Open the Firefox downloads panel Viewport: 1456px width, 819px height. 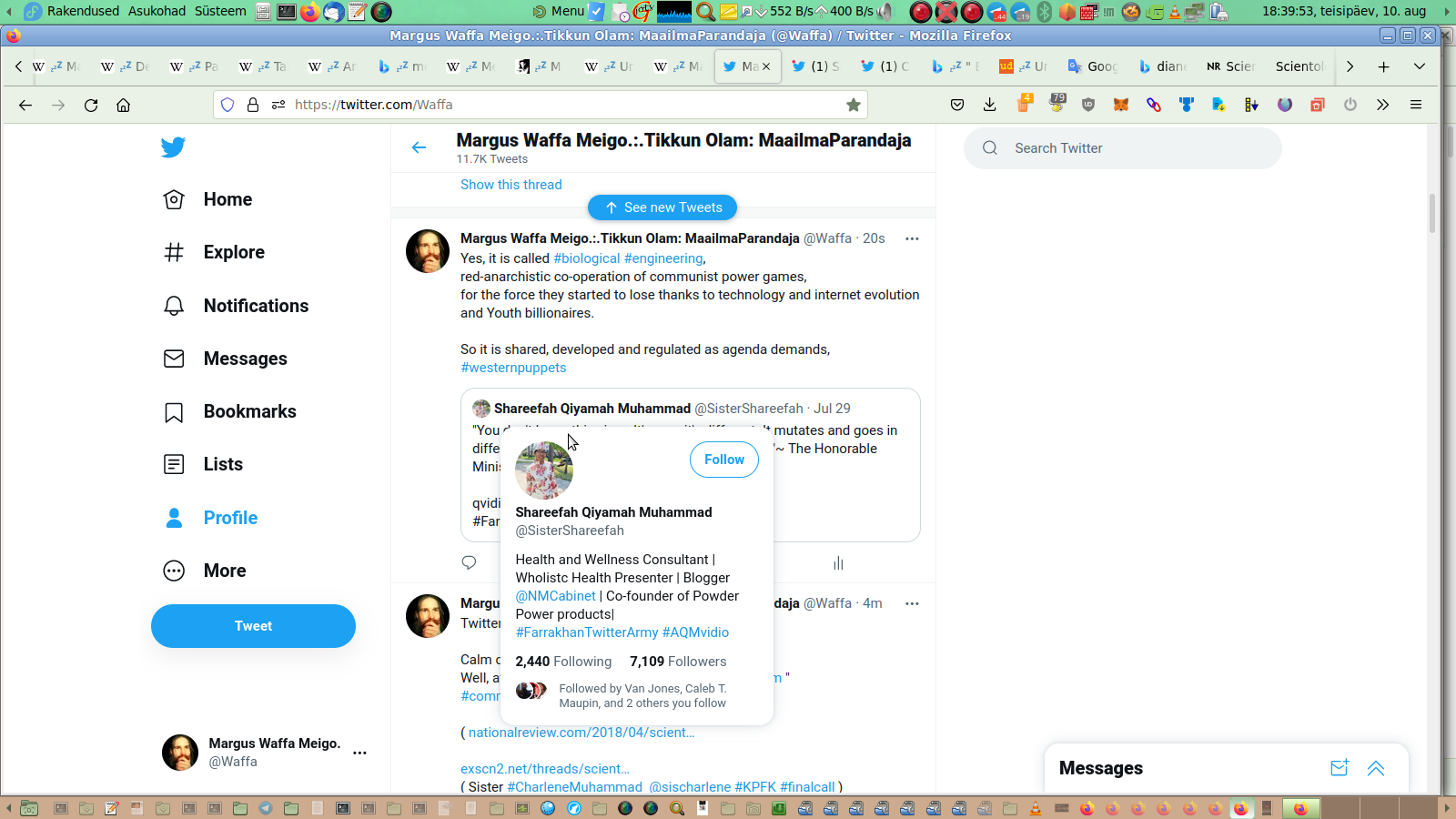click(x=990, y=105)
